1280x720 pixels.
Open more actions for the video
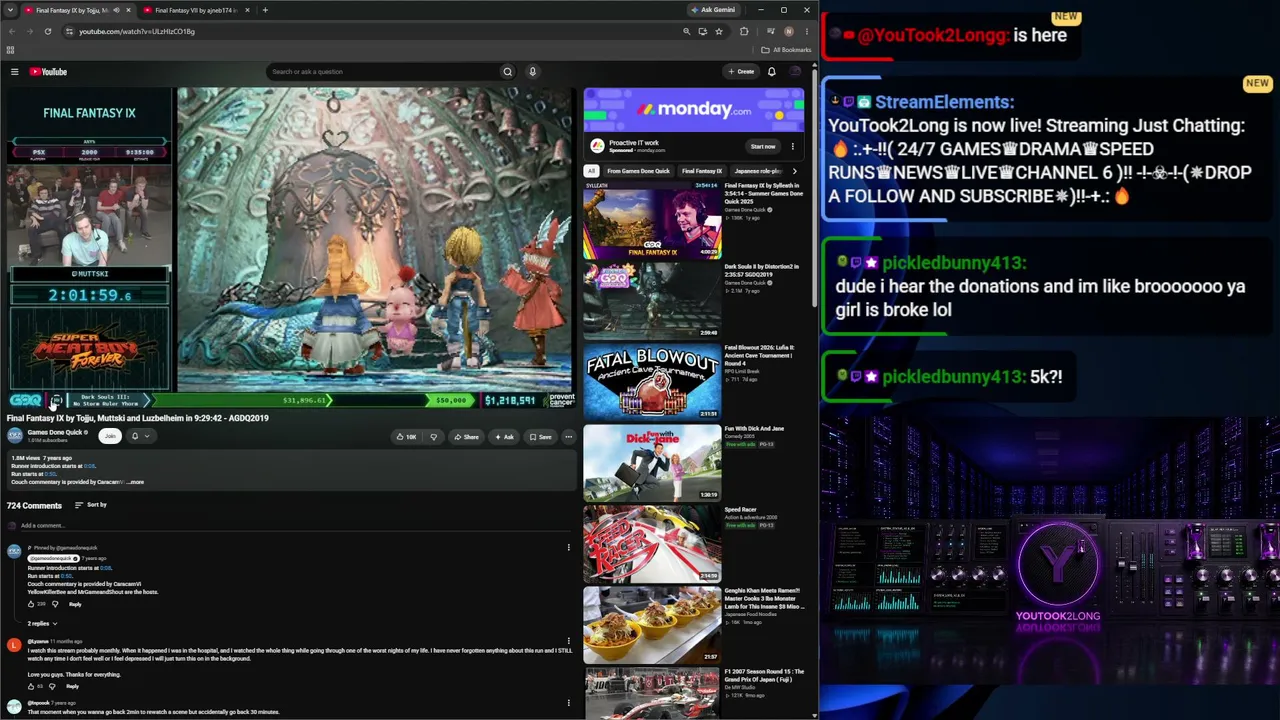[x=568, y=437]
